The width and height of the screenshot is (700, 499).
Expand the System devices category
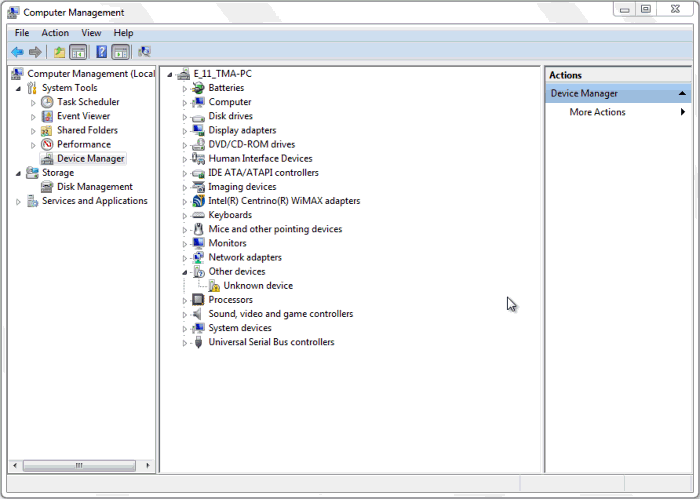coord(184,329)
